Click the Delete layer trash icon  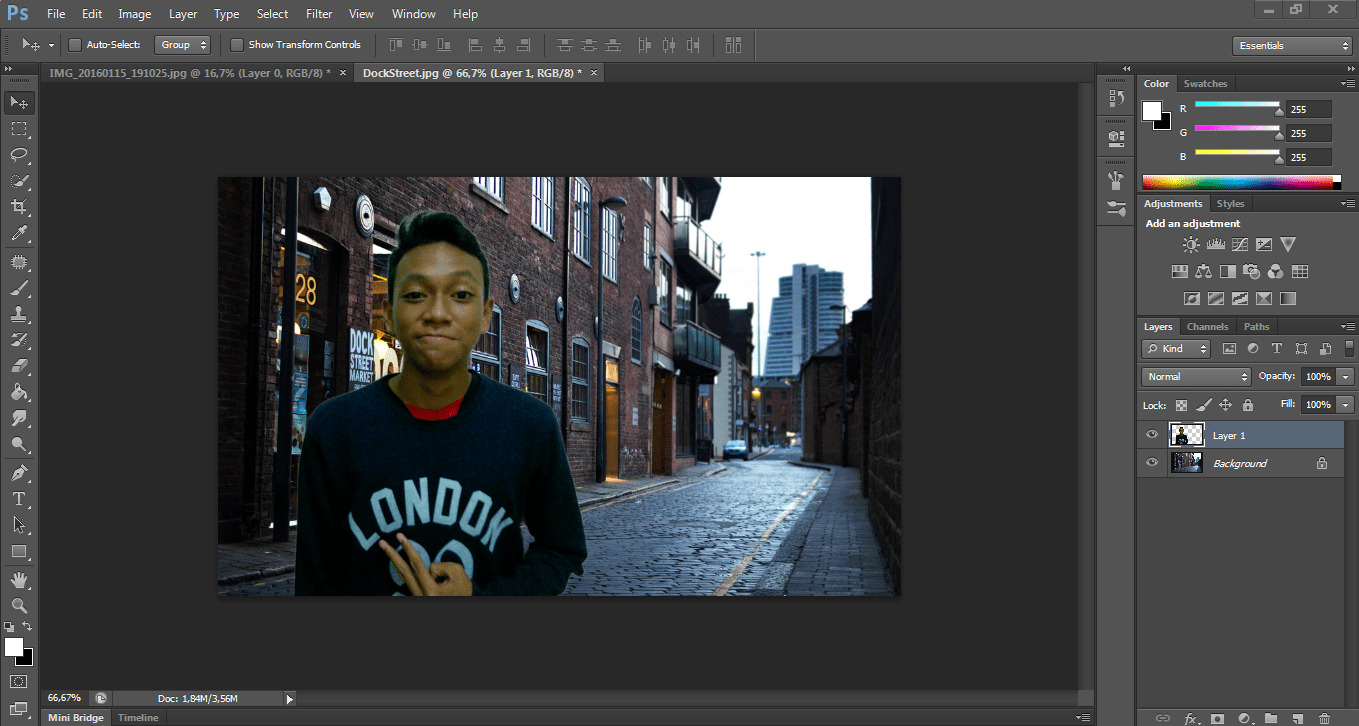1324,718
